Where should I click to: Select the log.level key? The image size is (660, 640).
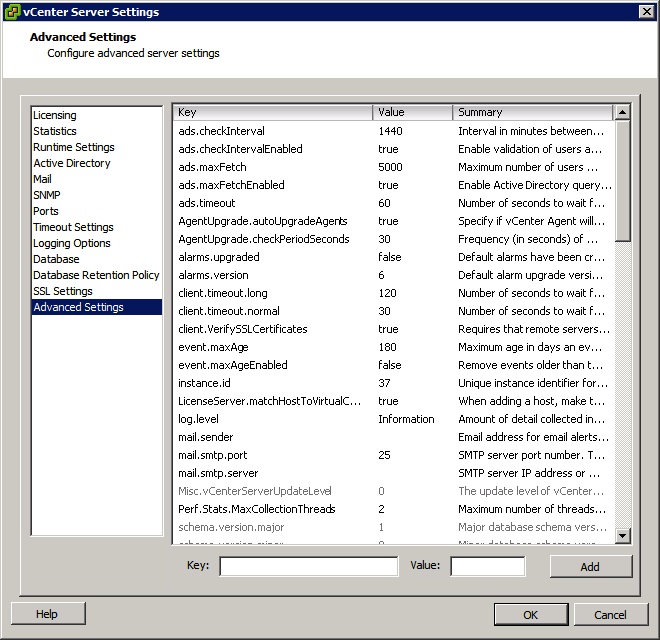coord(198,419)
